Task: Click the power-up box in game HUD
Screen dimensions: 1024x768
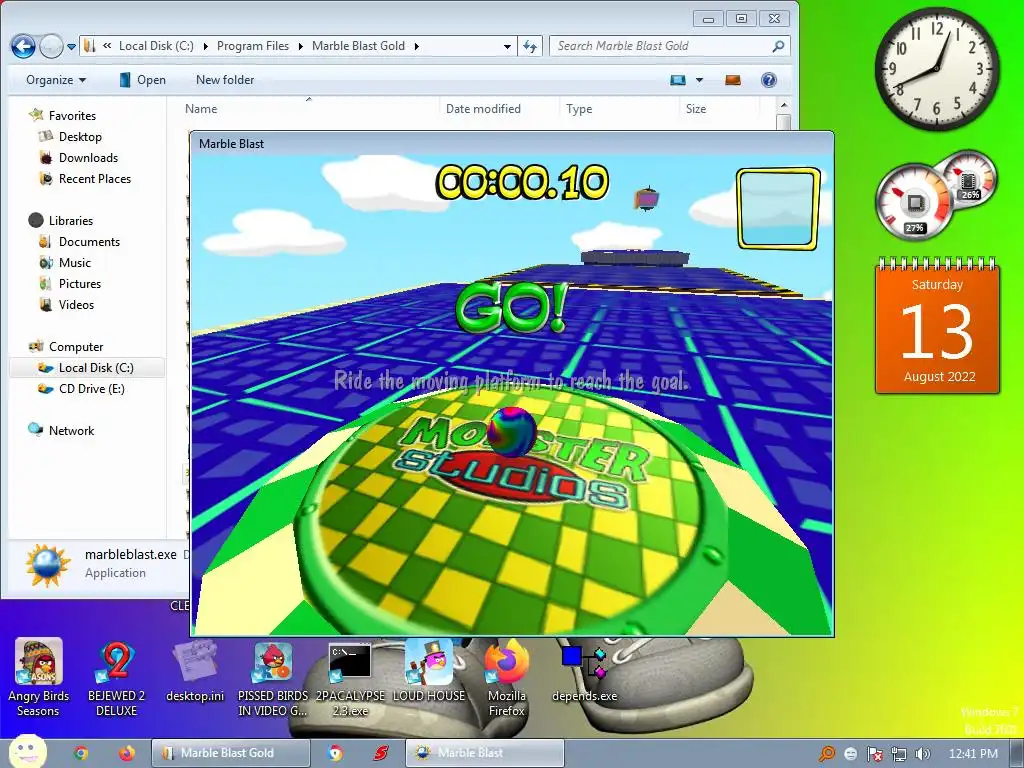Action: [778, 209]
